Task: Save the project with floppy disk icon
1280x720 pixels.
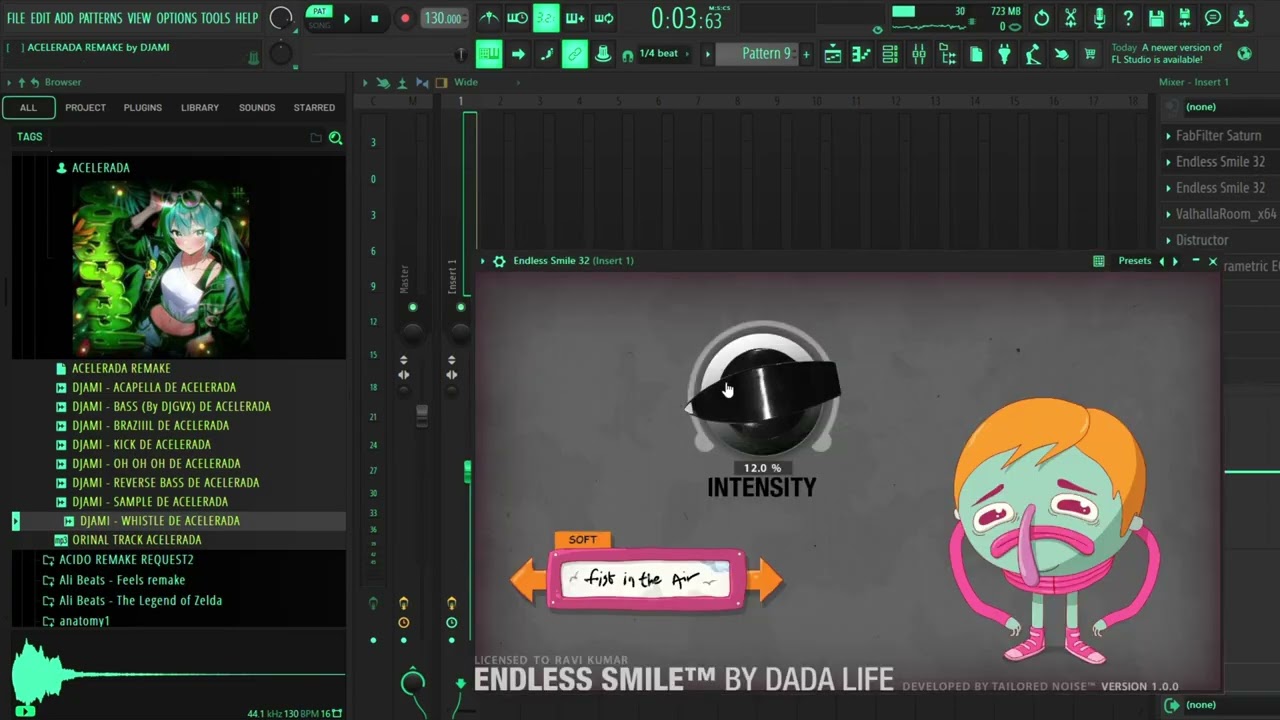Action: (1156, 18)
